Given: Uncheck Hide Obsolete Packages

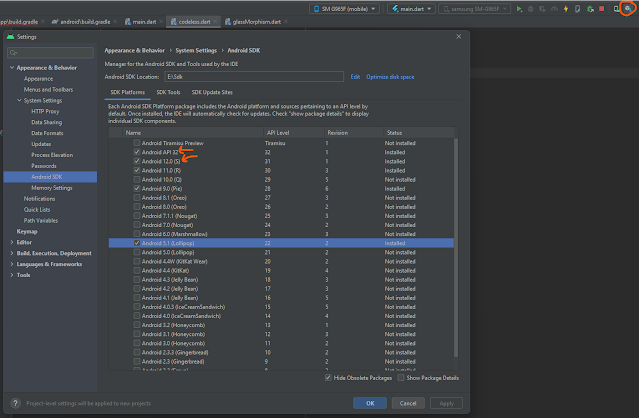Looking at the screenshot, I should pos(327,378).
